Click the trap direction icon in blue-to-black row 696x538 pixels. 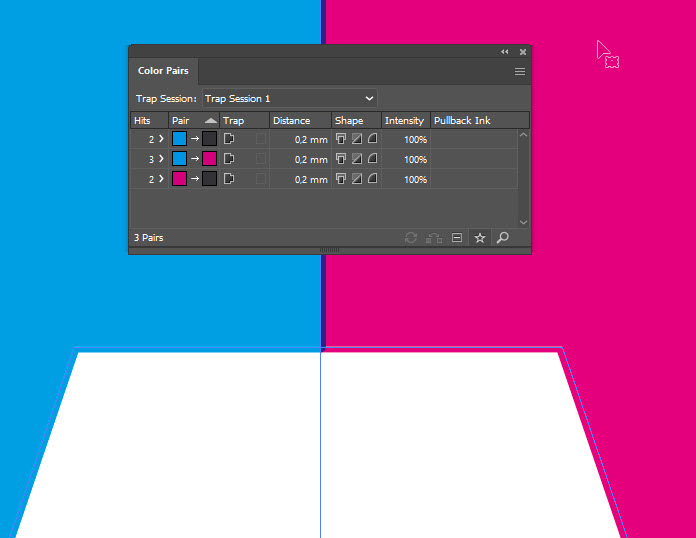click(229, 138)
